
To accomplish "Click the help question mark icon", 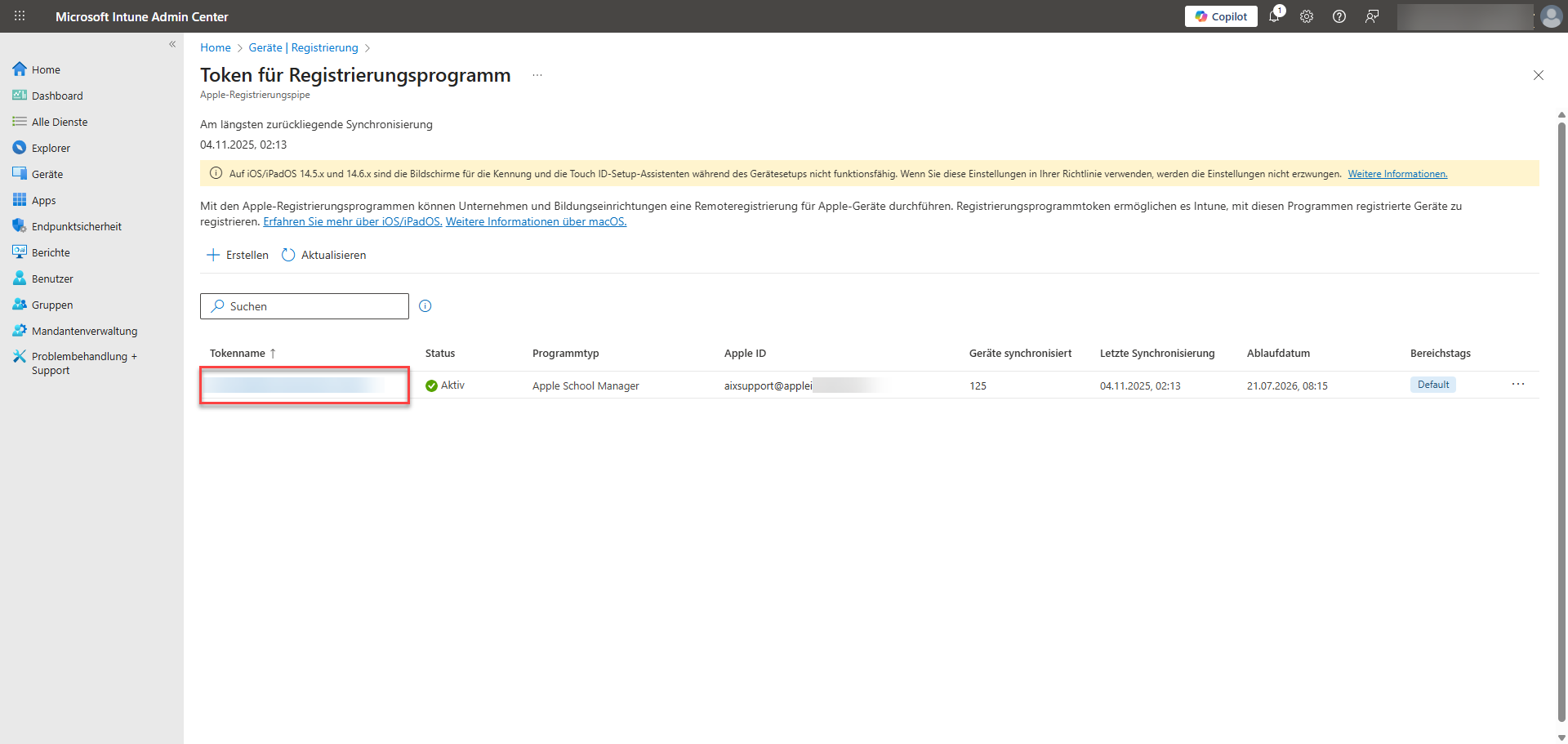I will click(x=1339, y=16).
